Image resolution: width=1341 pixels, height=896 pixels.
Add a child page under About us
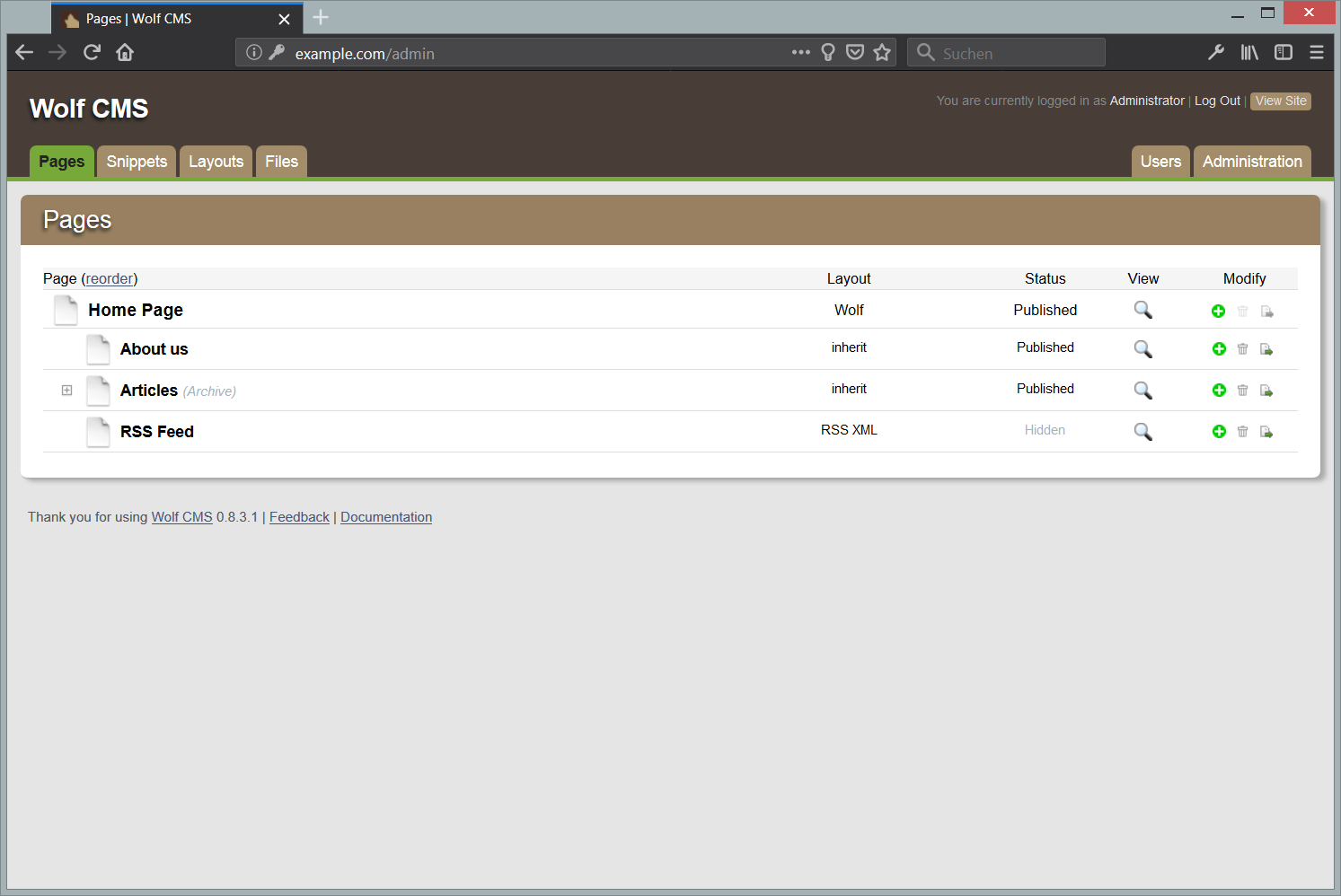(x=1219, y=348)
